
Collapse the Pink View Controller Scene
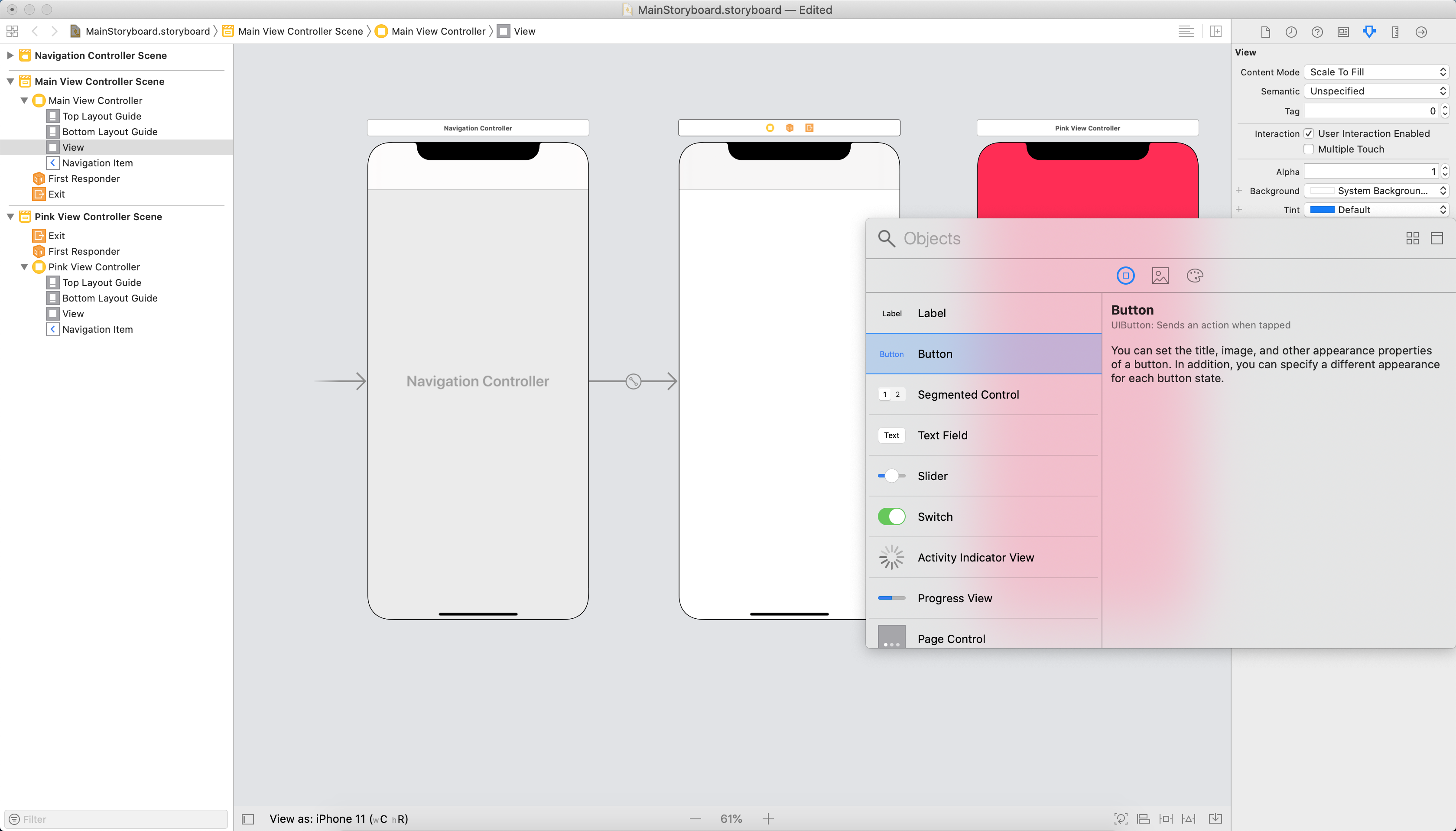pyautogui.click(x=10, y=217)
